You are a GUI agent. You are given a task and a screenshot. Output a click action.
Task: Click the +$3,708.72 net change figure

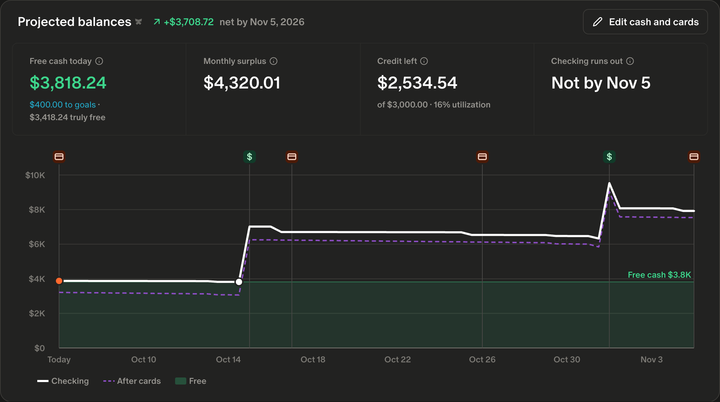pyautogui.click(x=189, y=22)
